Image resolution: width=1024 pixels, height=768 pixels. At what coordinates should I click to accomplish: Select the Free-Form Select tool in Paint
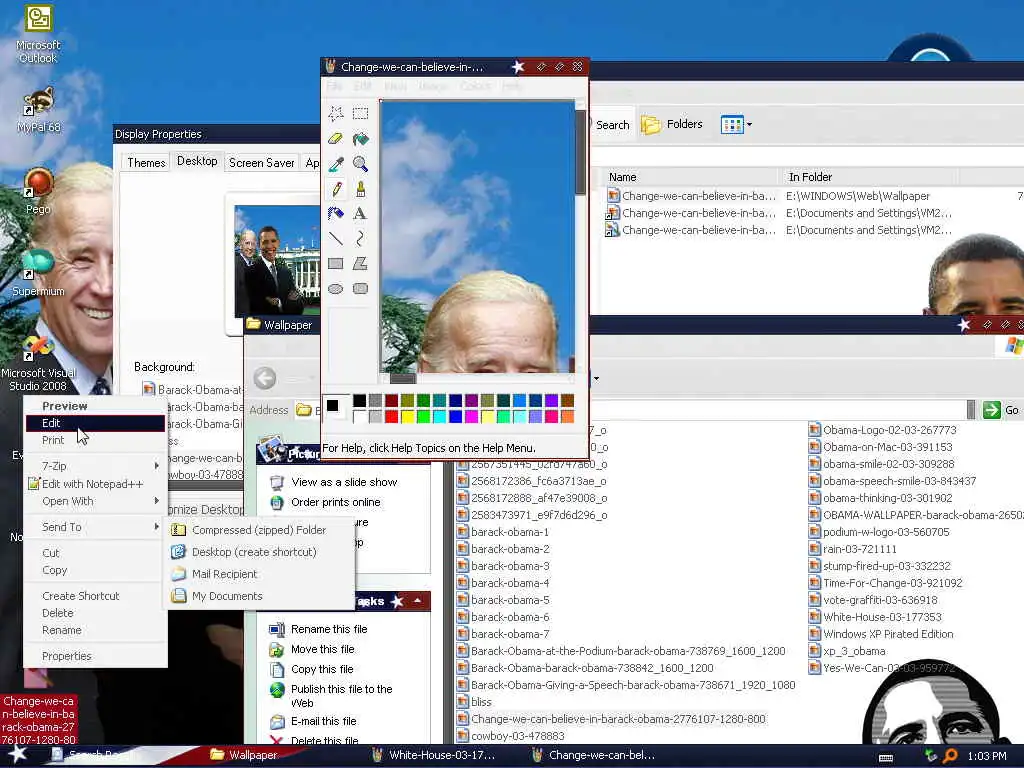tap(336, 114)
